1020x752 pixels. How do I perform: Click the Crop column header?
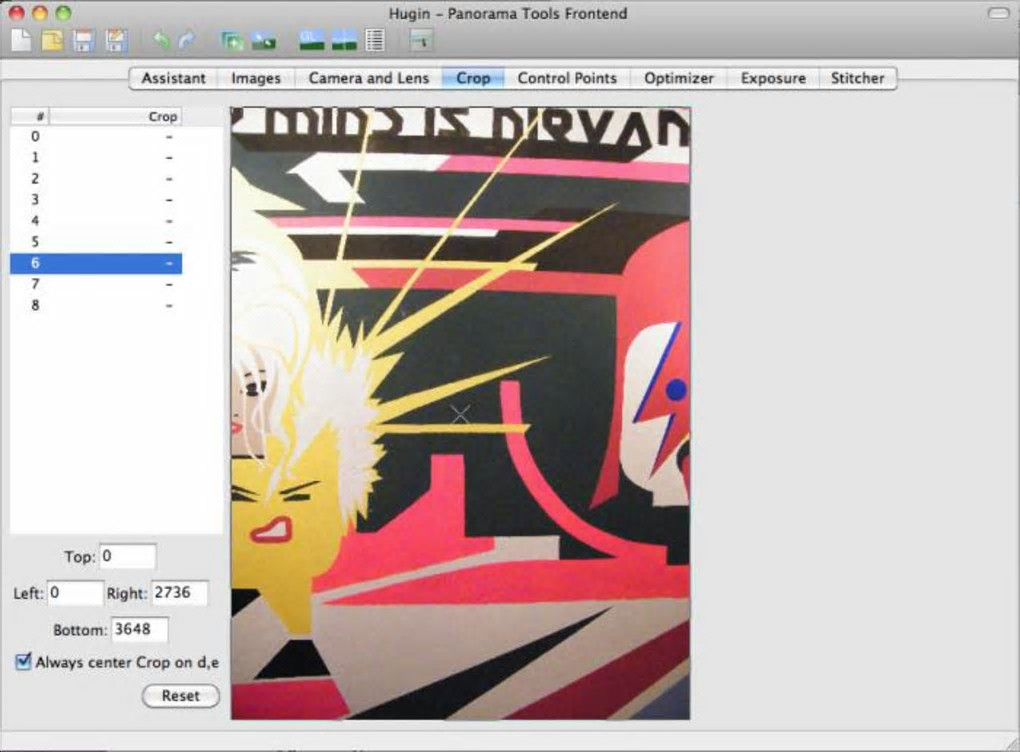pyautogui.click(x=116, y=116)
